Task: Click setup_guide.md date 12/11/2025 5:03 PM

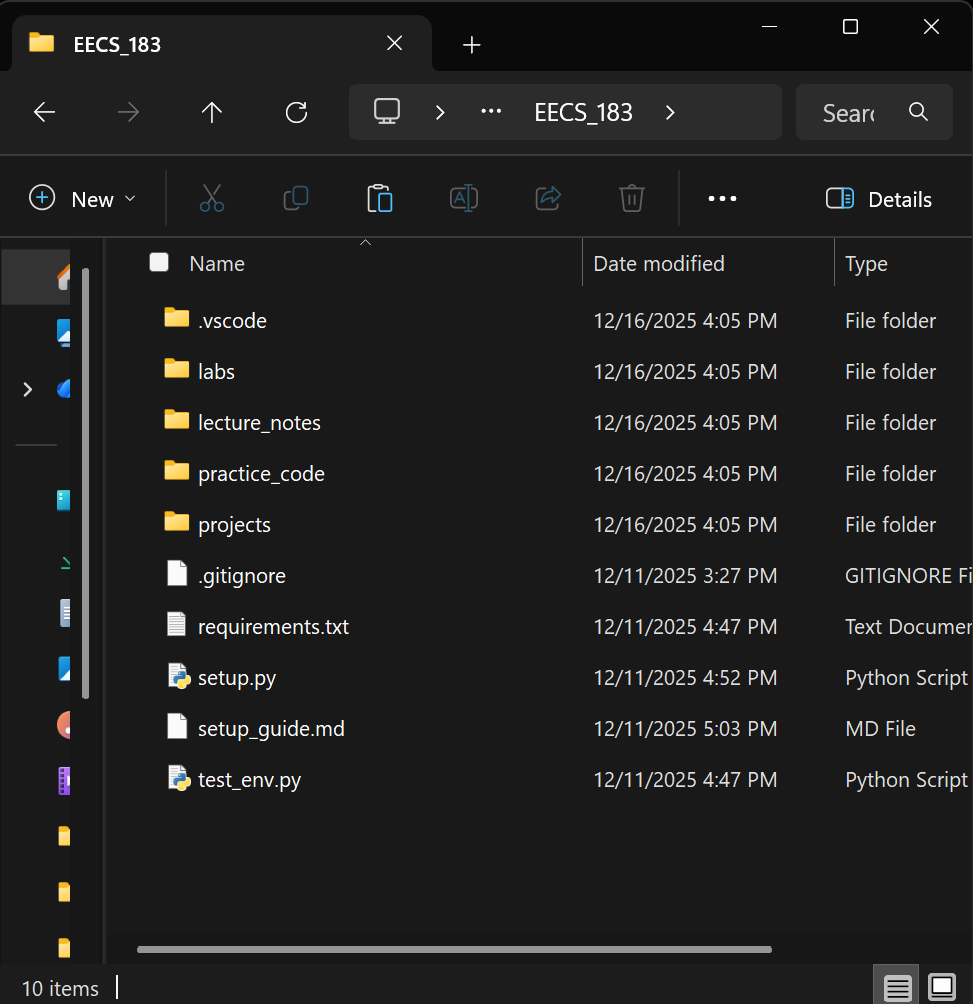Action: click(x=685, y=729)
